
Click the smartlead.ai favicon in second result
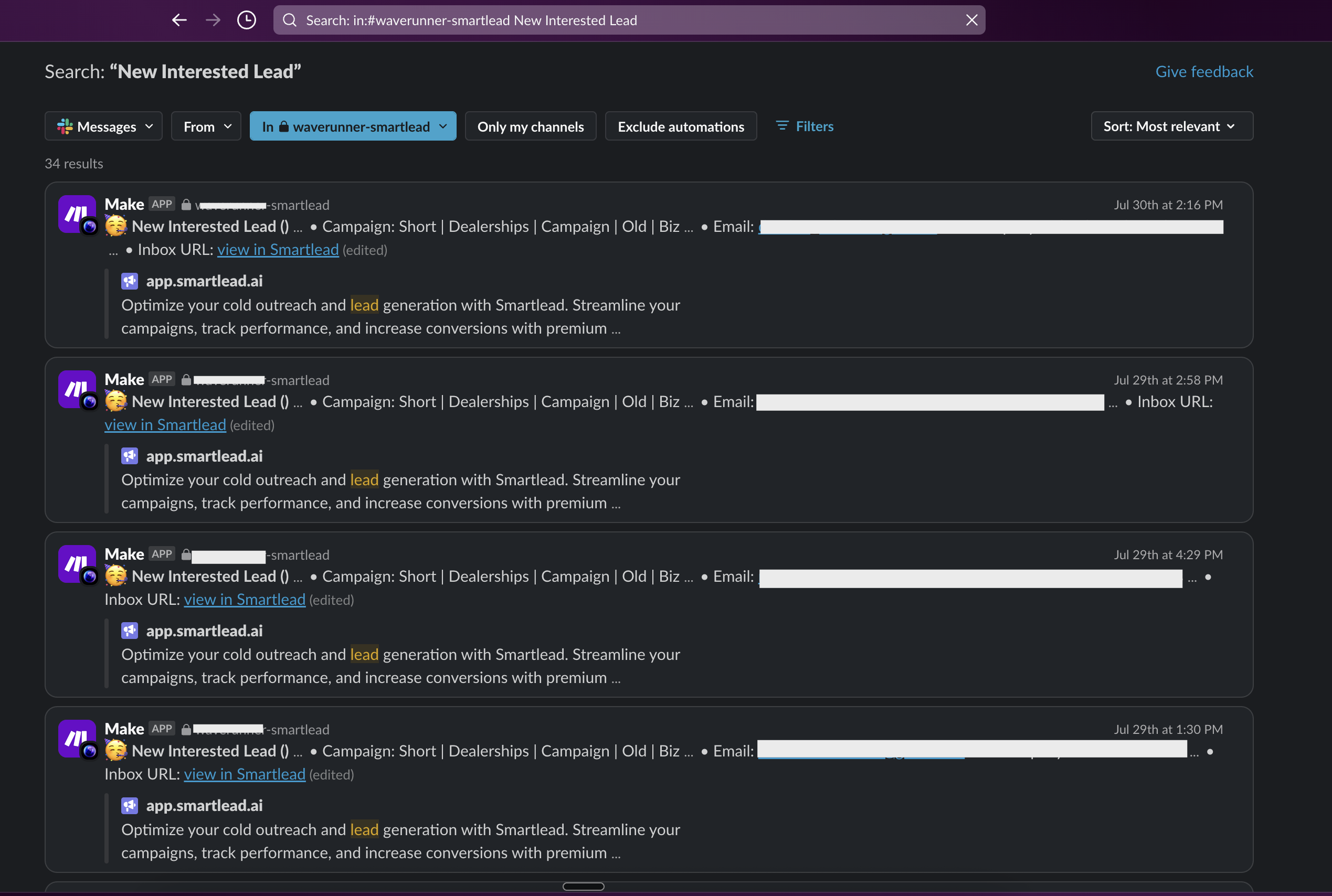(130, 456)
